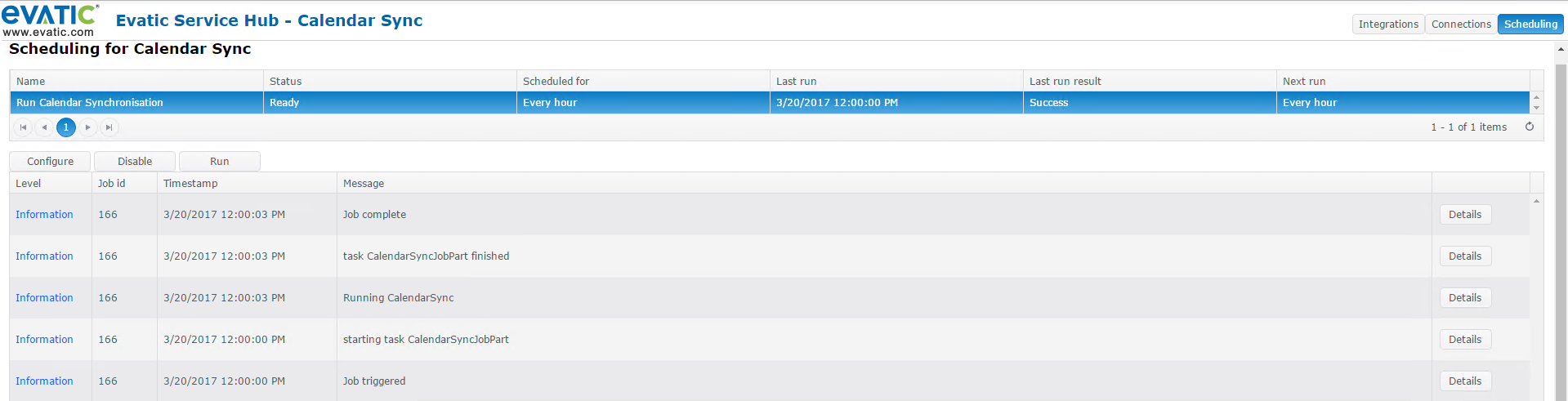Screen dimensions: 1568x401
Task: Open Details for Job complete entry
Action: point(1465,215)
